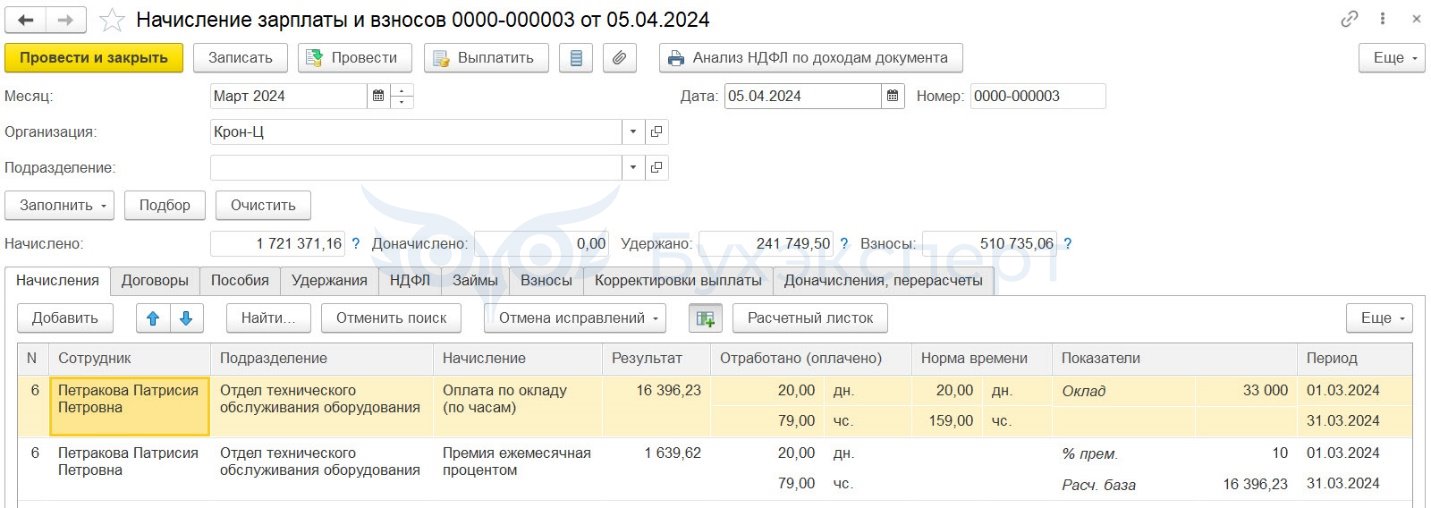Go back with the left arrow
This screenshot has width=1431, height=508.
(x=26, y=20)
